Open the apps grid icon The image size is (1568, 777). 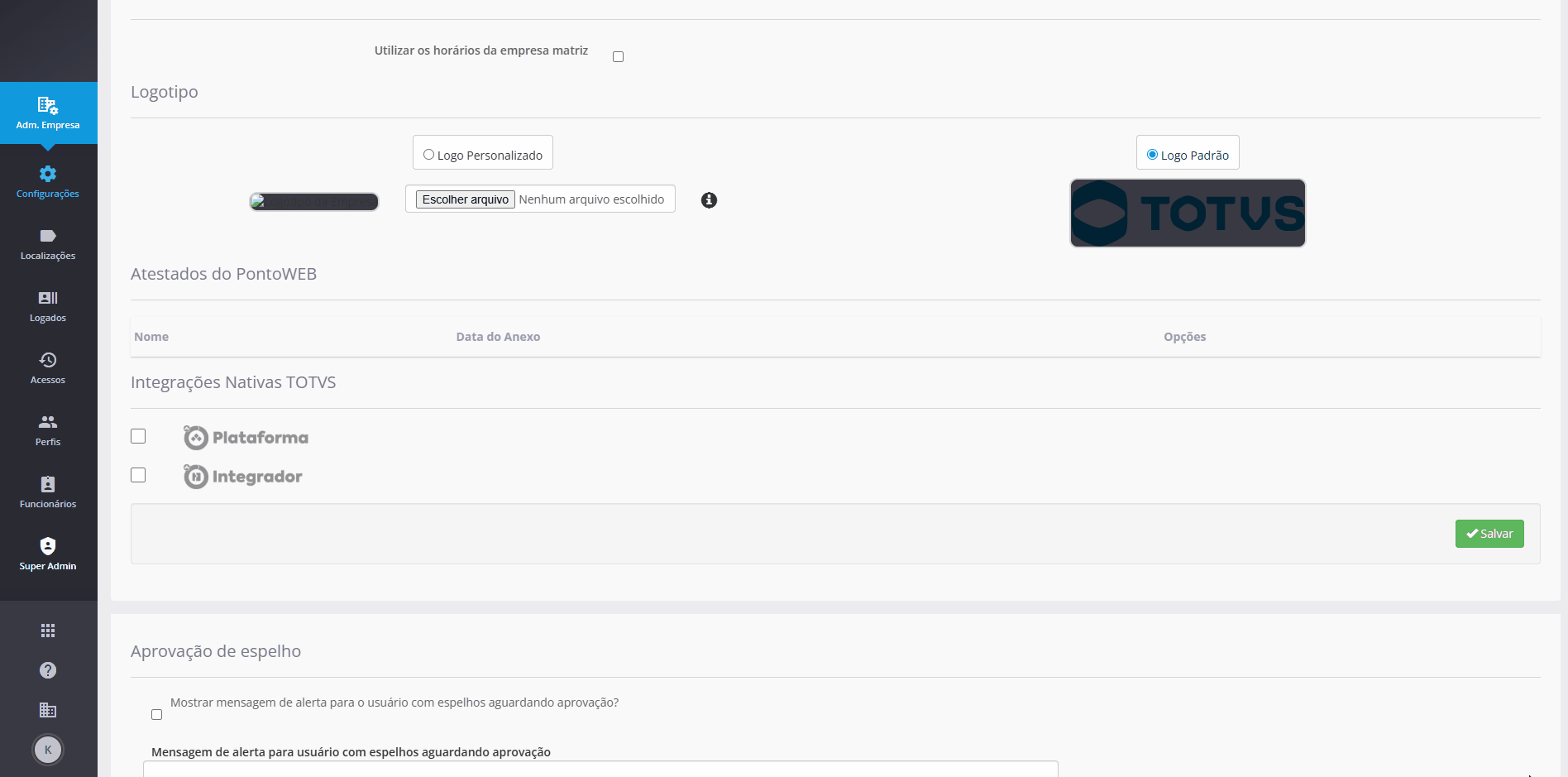(48, 631)
